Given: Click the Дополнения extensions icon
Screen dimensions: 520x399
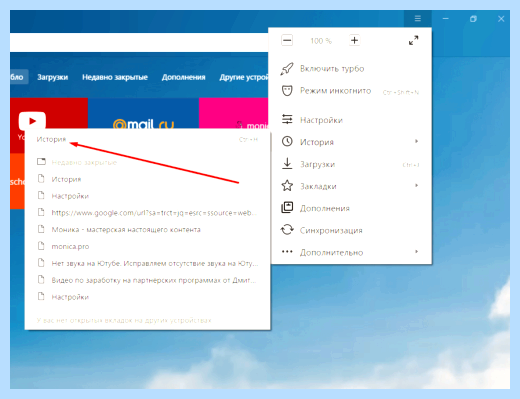Looking at the screenshot, I should coord(287,208).
